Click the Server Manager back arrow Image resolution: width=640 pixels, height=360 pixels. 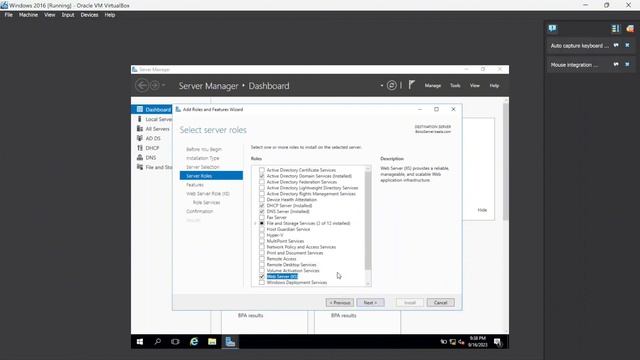(142, 85)
